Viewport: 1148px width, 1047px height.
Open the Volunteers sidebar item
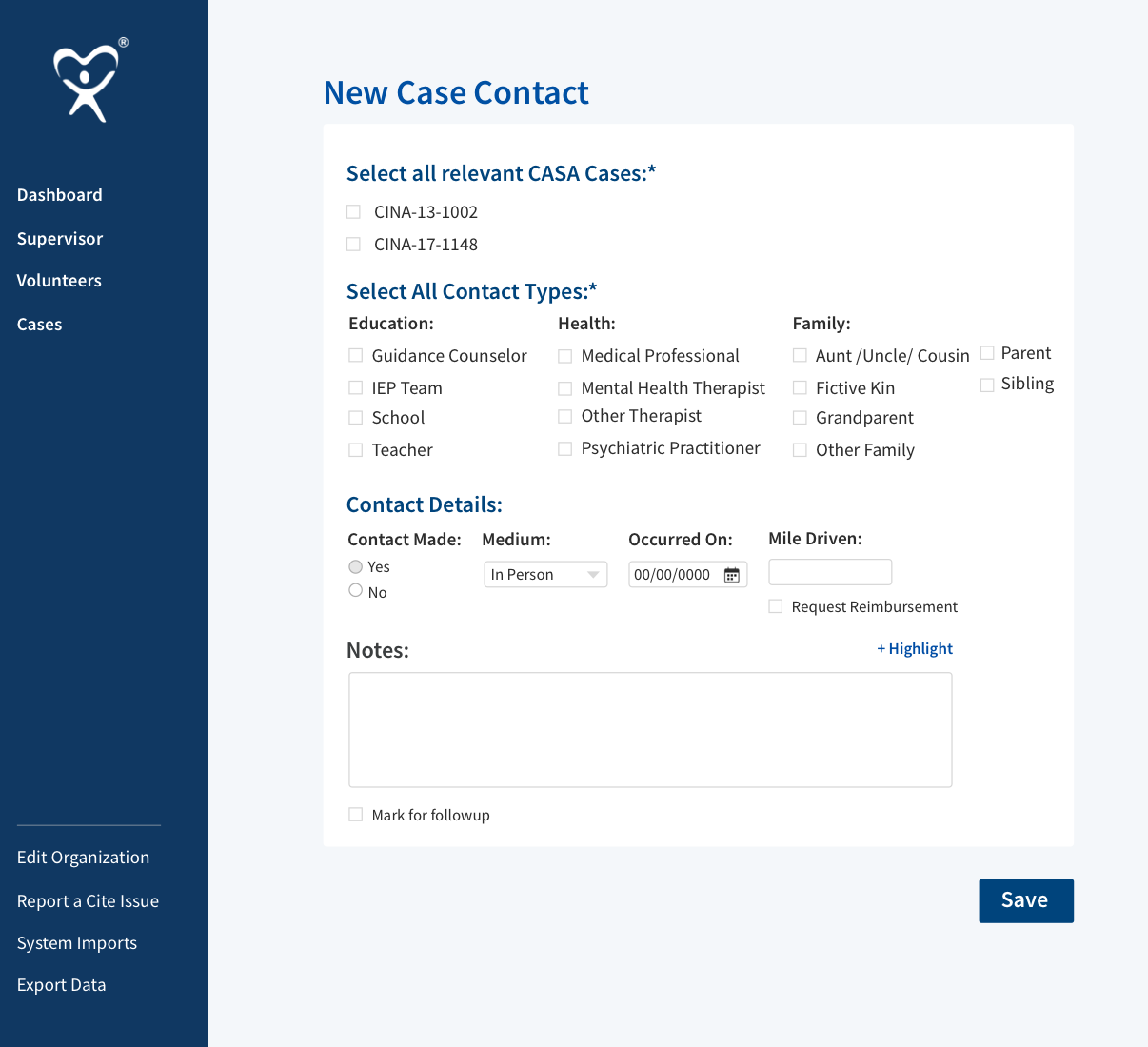tap(59, 280)
